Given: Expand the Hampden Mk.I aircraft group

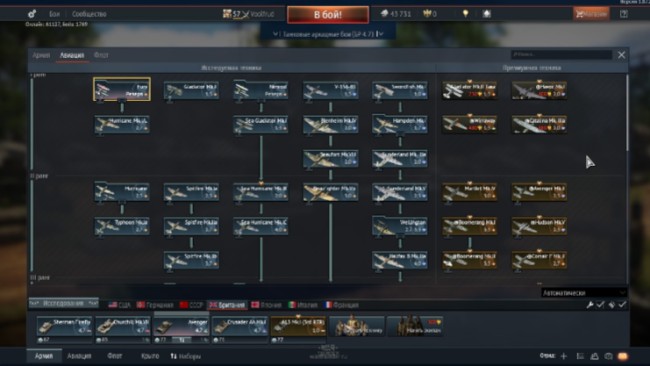Looking at the screenshot, I should coord(400,124).
